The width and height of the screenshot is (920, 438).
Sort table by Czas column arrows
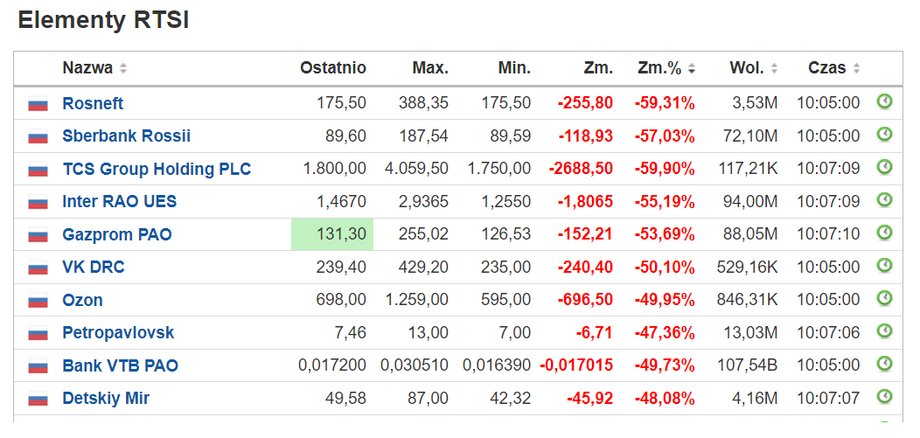(x=857, y=69)
